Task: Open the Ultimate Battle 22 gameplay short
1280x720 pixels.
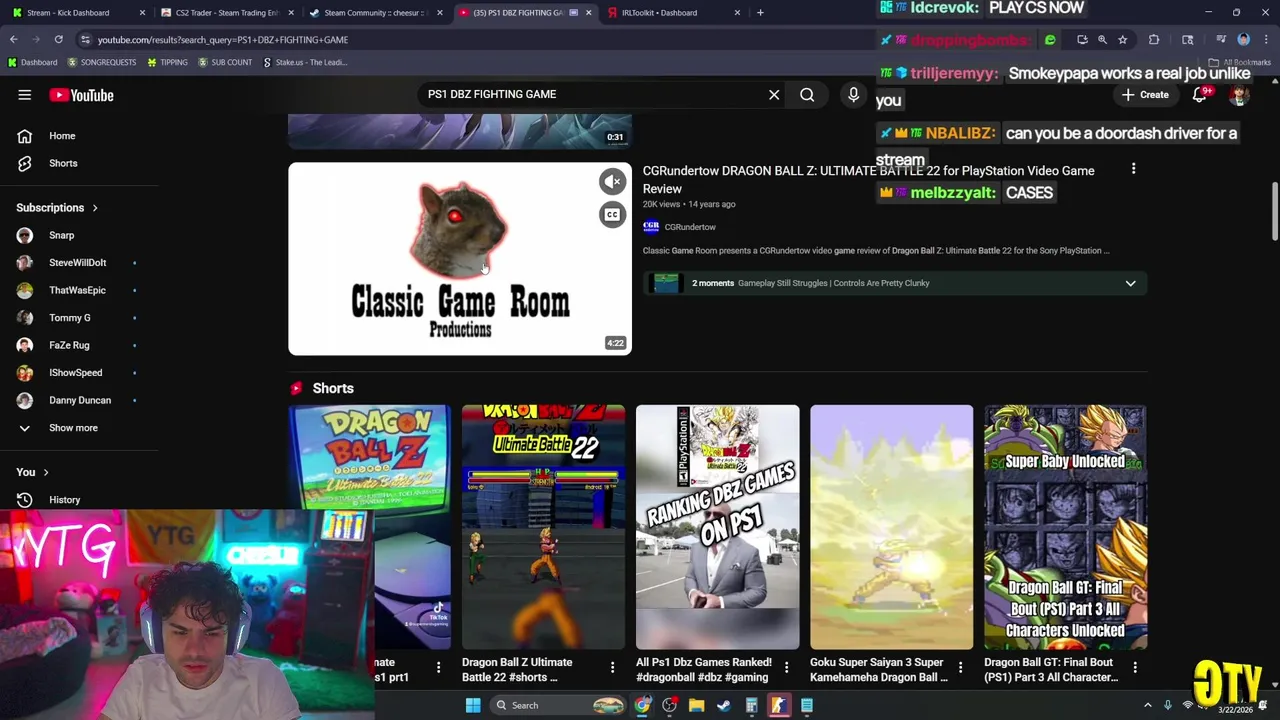Action: pyautogui.click(x=543, y=527)
